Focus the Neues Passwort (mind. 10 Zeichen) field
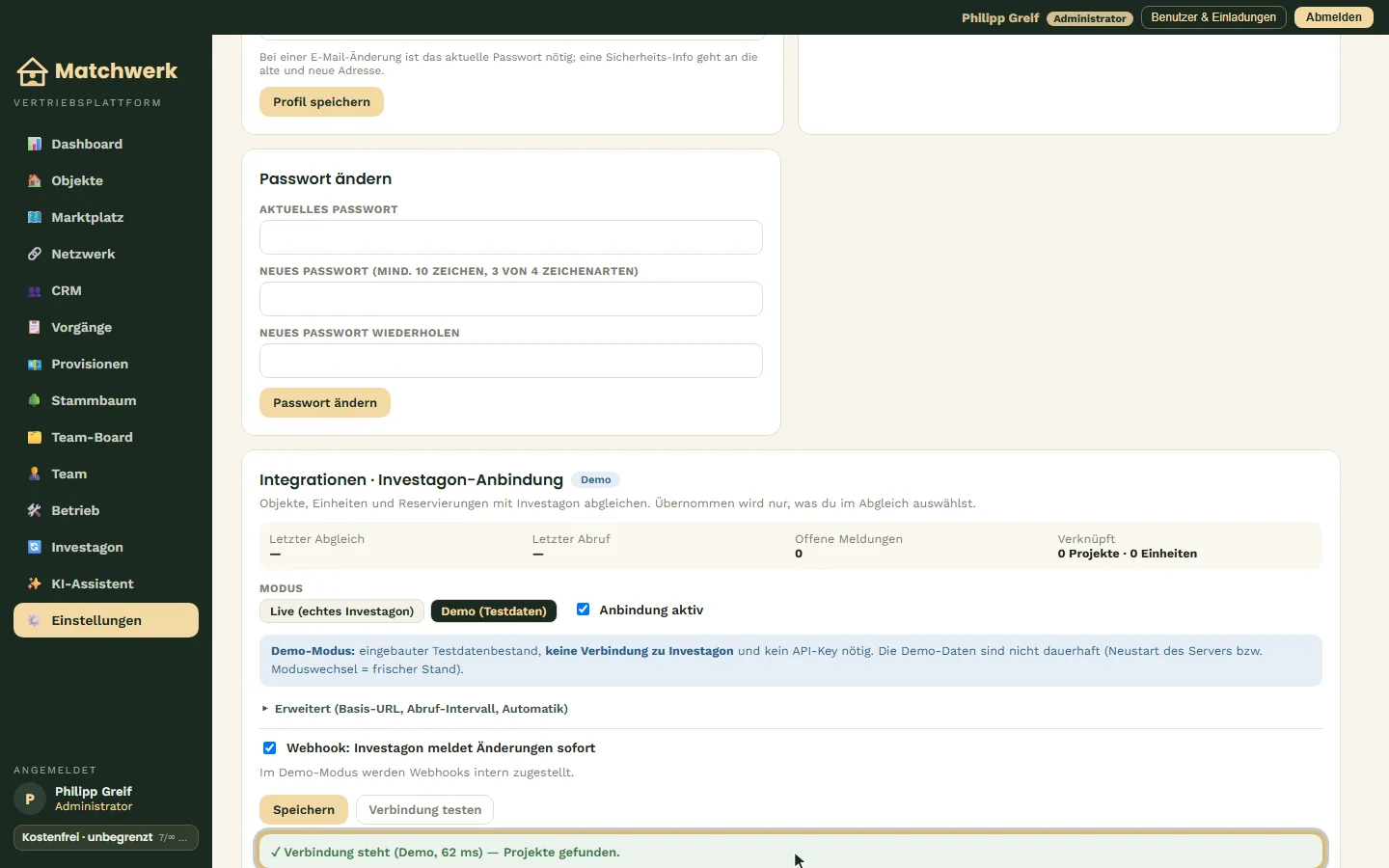This screenshot has height=868, width=1389. point(511,299)
